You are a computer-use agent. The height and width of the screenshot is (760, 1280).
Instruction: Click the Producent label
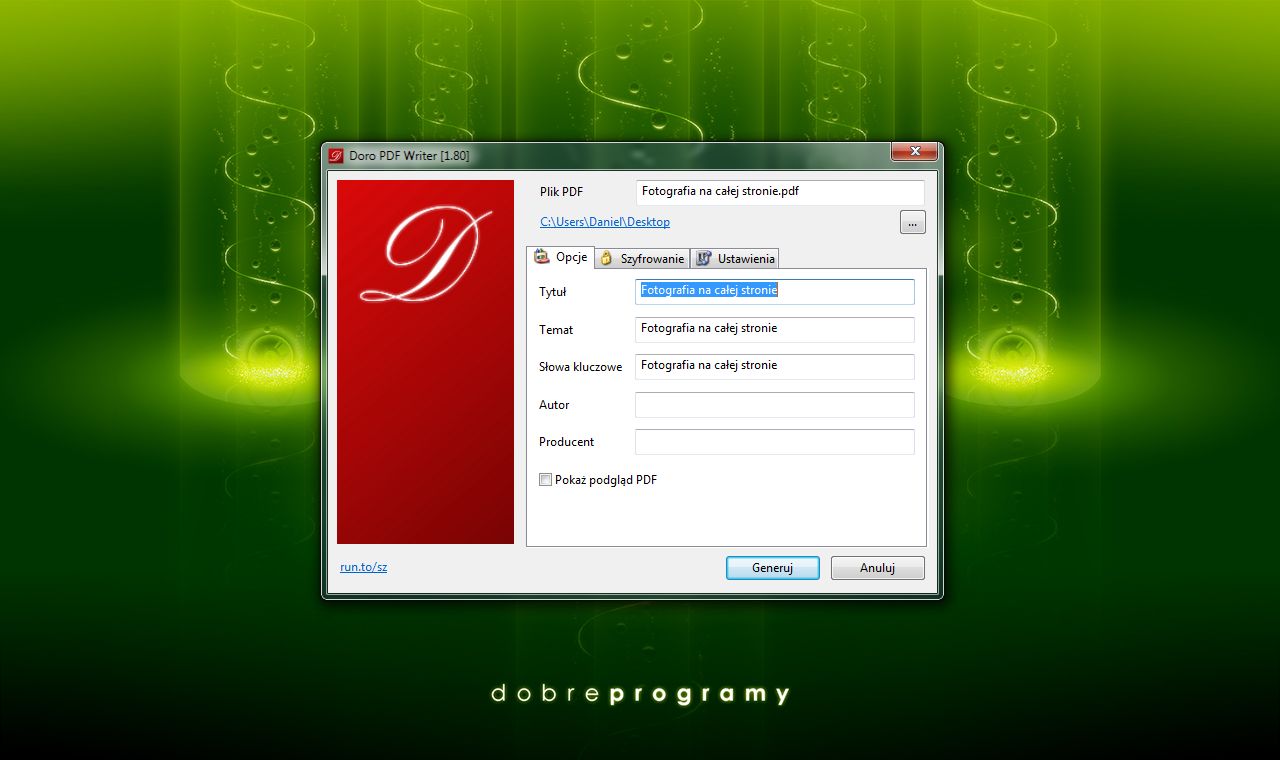tap(566, 442)
